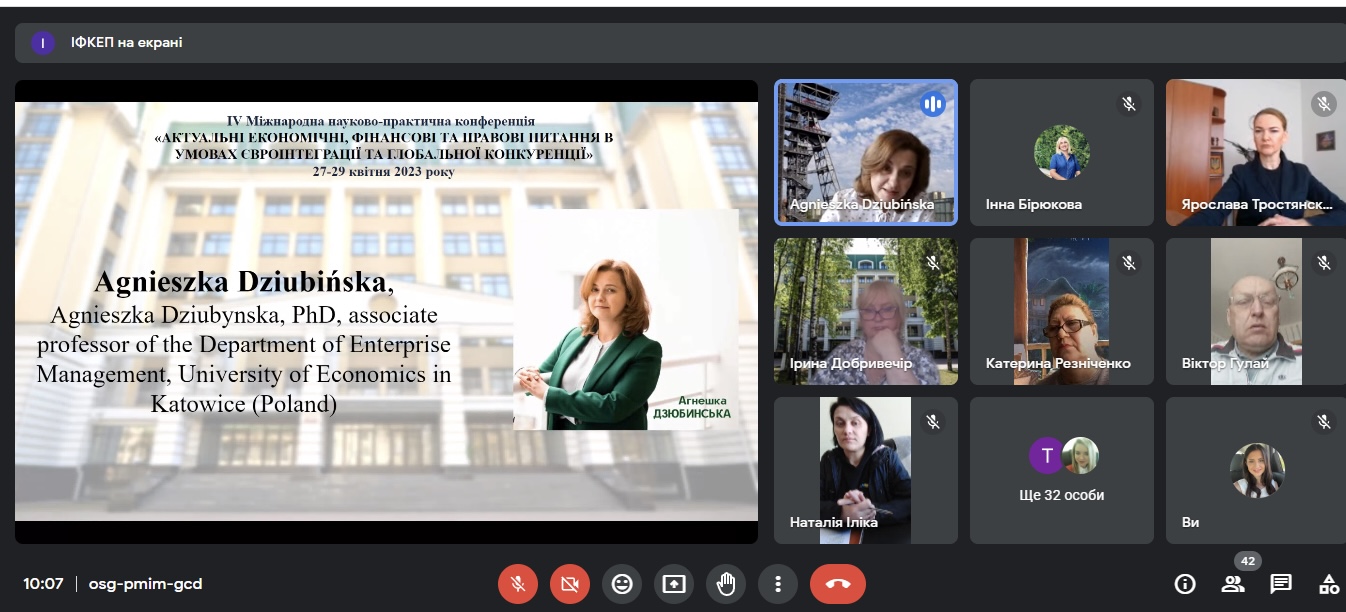The width and height of the screenshot is (1346, 612).
Task: Click the muted mic icon on Ірина Добривечір's tile
Action: pyautogui.click(x=933, y=262)
